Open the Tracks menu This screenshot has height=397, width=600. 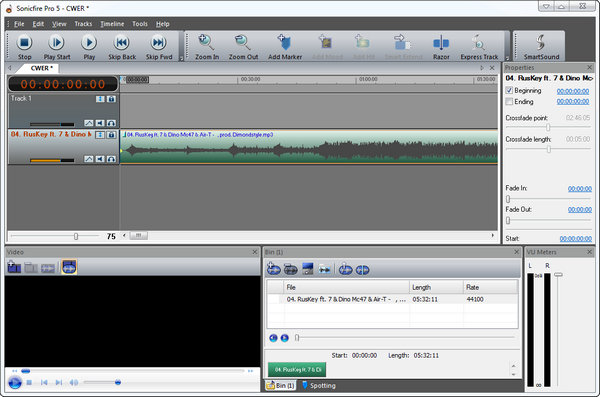point(83,24)
